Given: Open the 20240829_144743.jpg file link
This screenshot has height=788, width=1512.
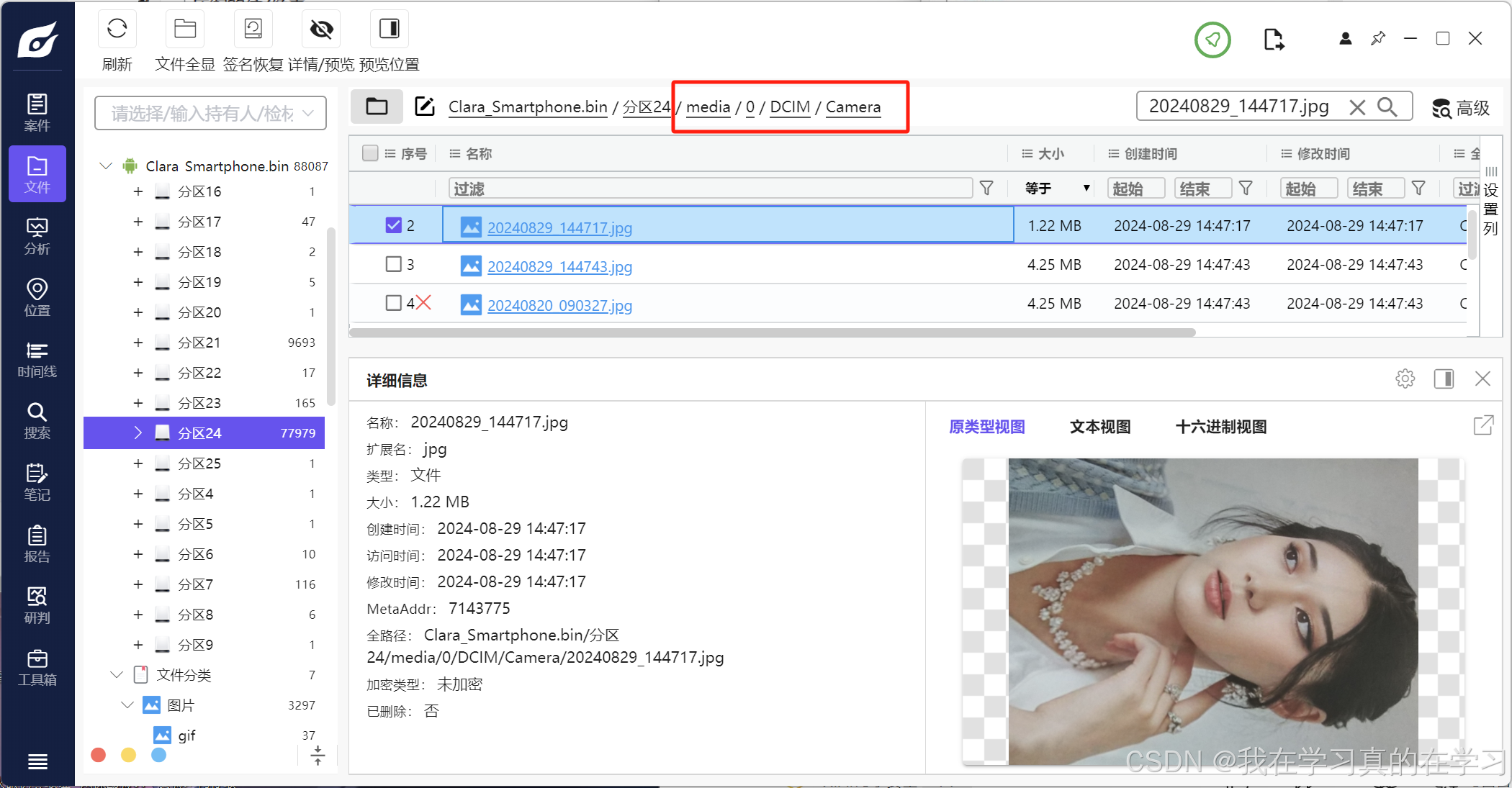Looking at the screenshot, I should pyautogui.click(x=559, y=267).
